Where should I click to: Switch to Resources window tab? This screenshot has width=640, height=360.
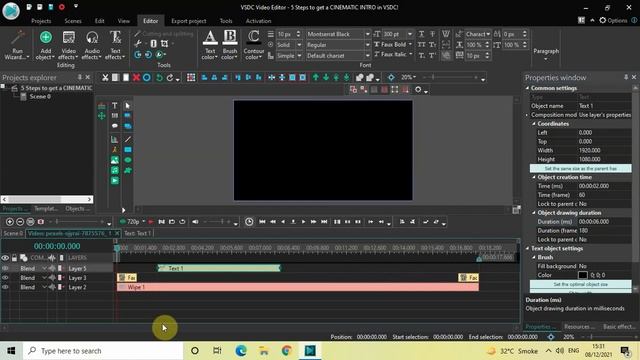pos(578,327)
